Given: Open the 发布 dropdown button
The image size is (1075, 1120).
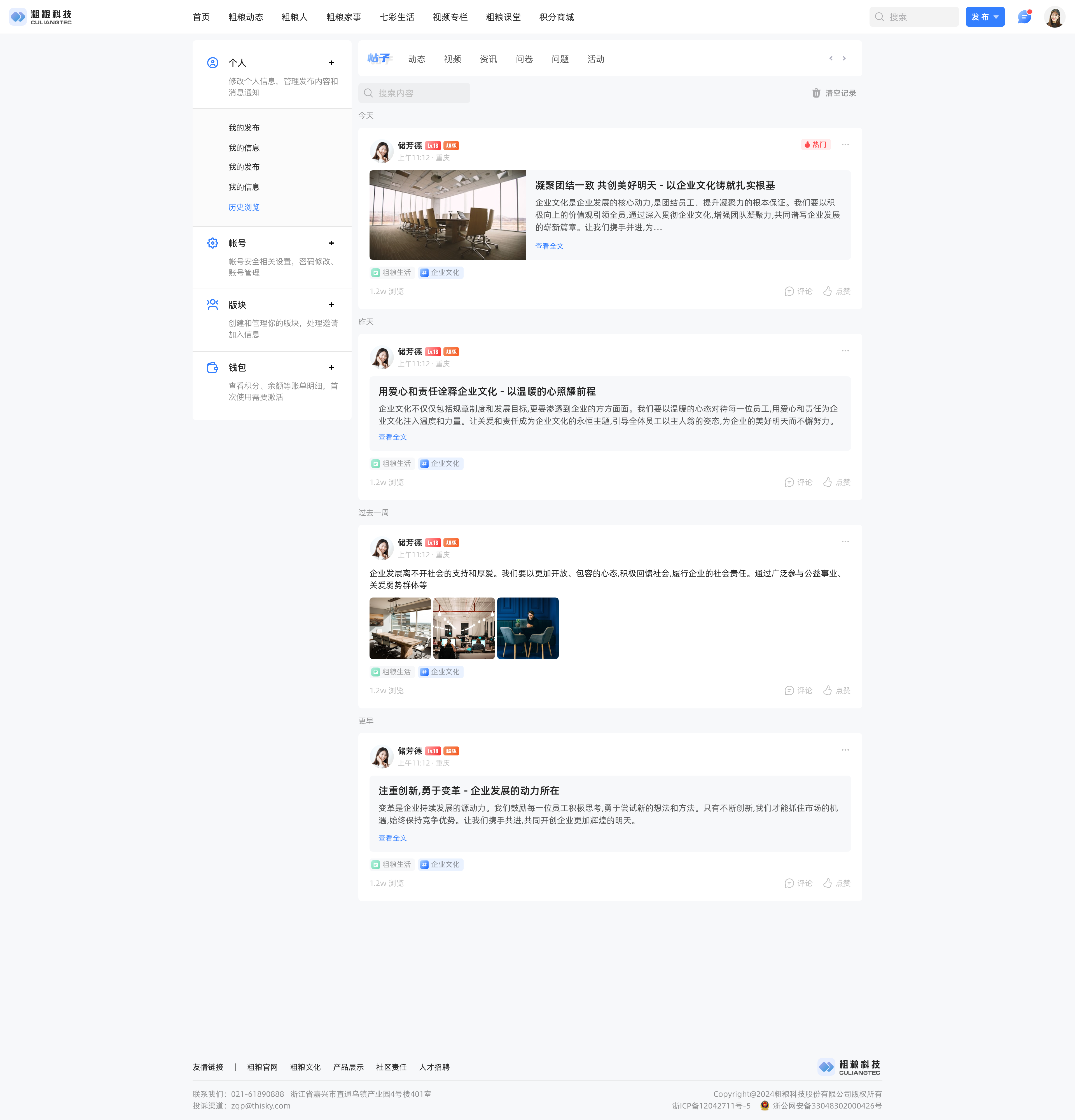Looking at the screenshot, I should click(985, 17).
